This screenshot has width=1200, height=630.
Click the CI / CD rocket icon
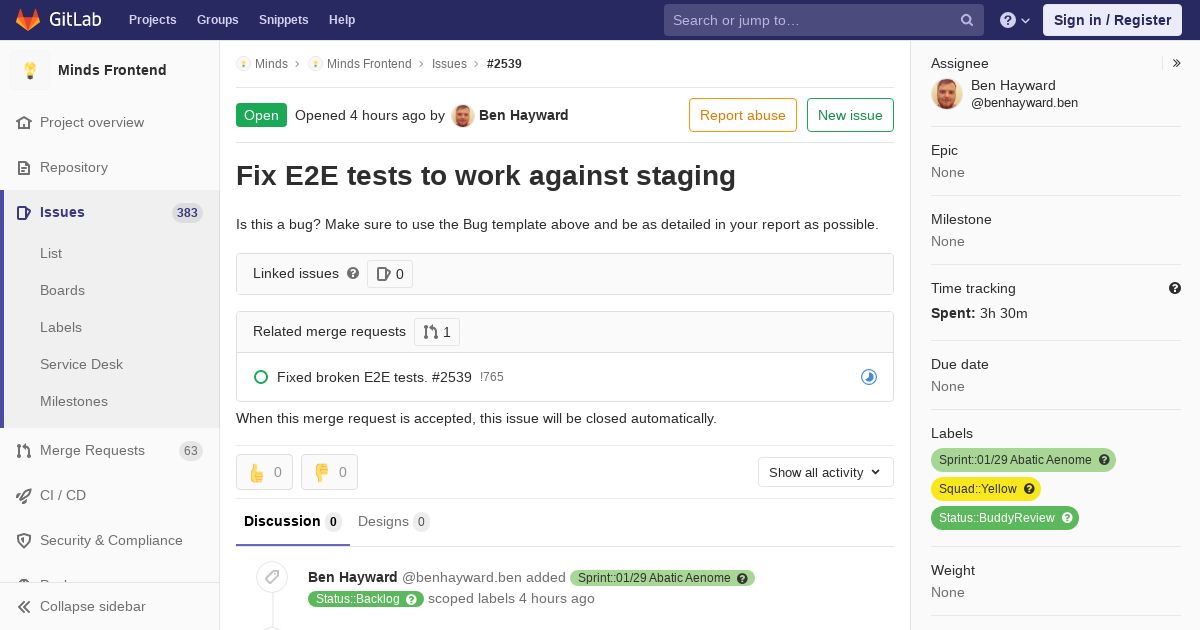point(24,495)
